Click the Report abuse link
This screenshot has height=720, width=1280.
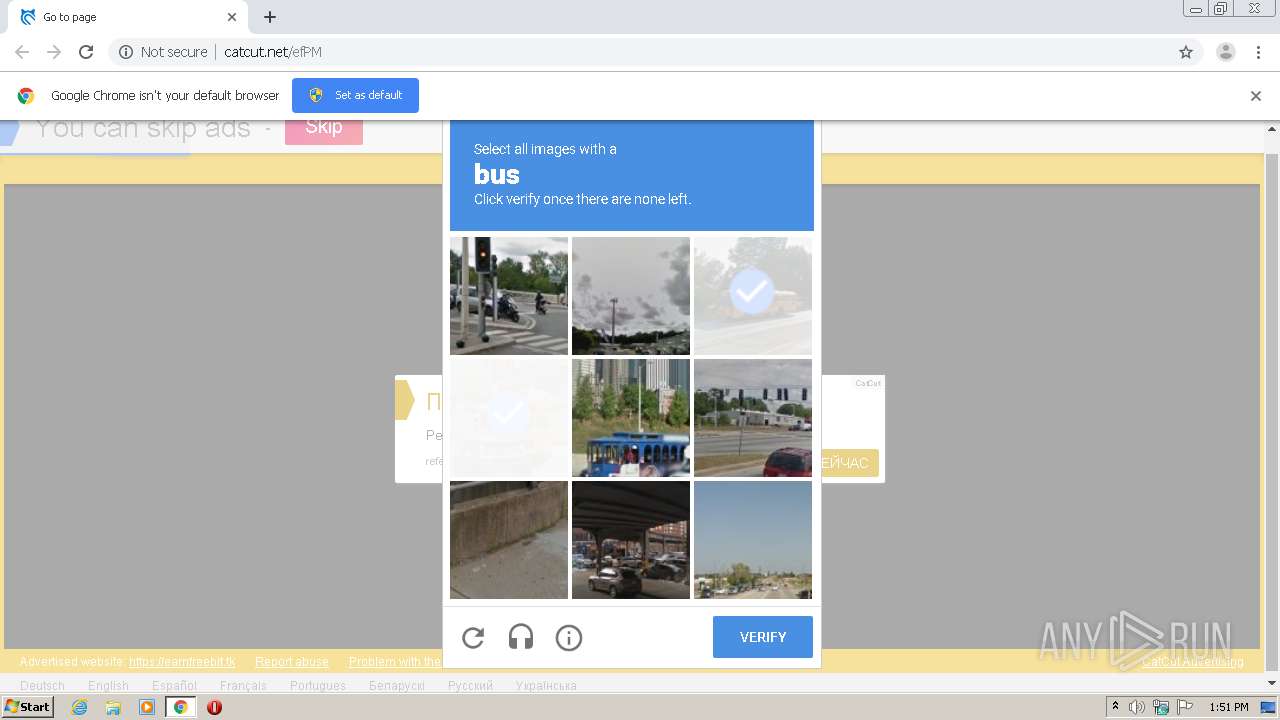(x=292, y=662)
